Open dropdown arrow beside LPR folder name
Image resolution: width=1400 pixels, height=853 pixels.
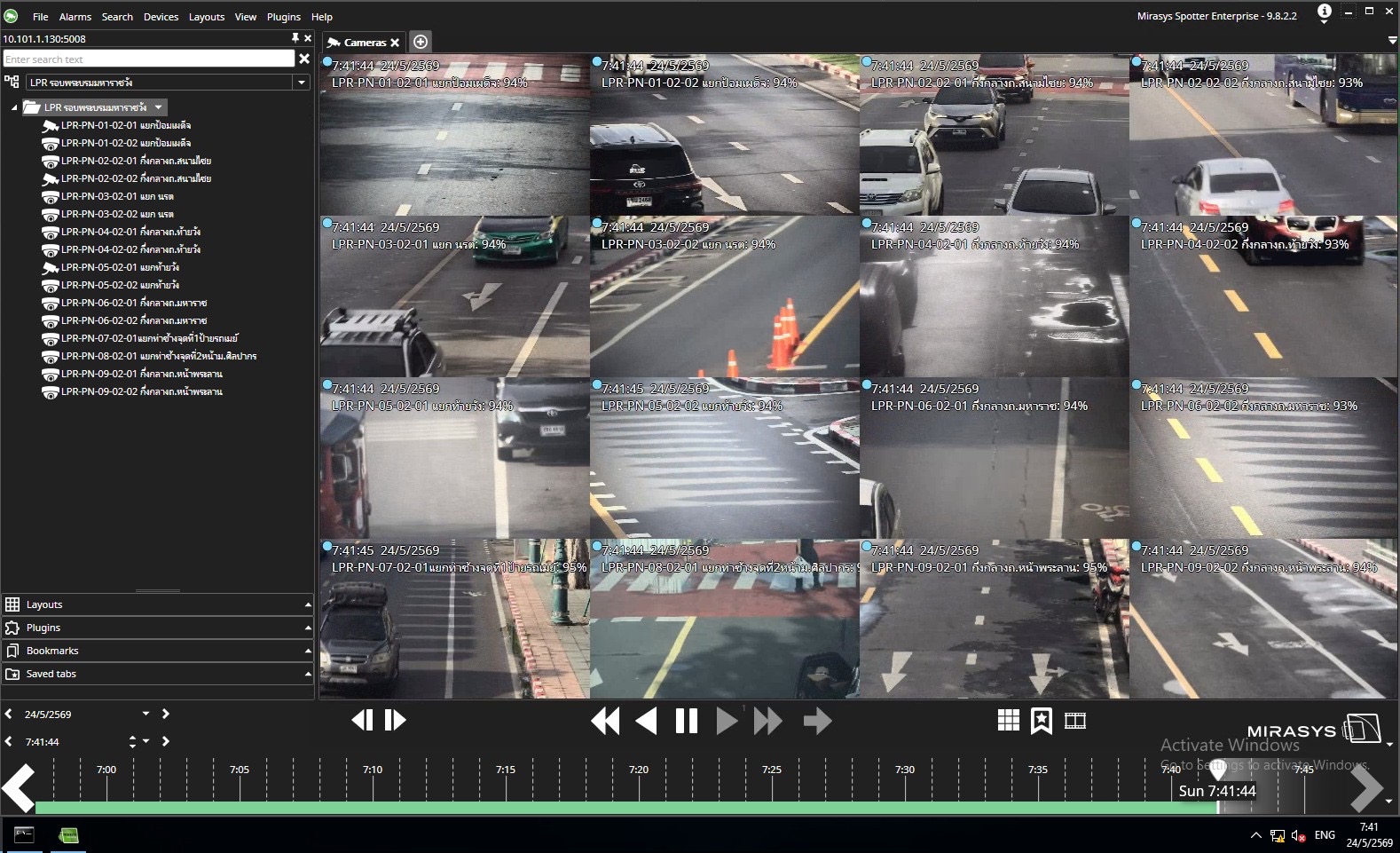pos(159,107)
